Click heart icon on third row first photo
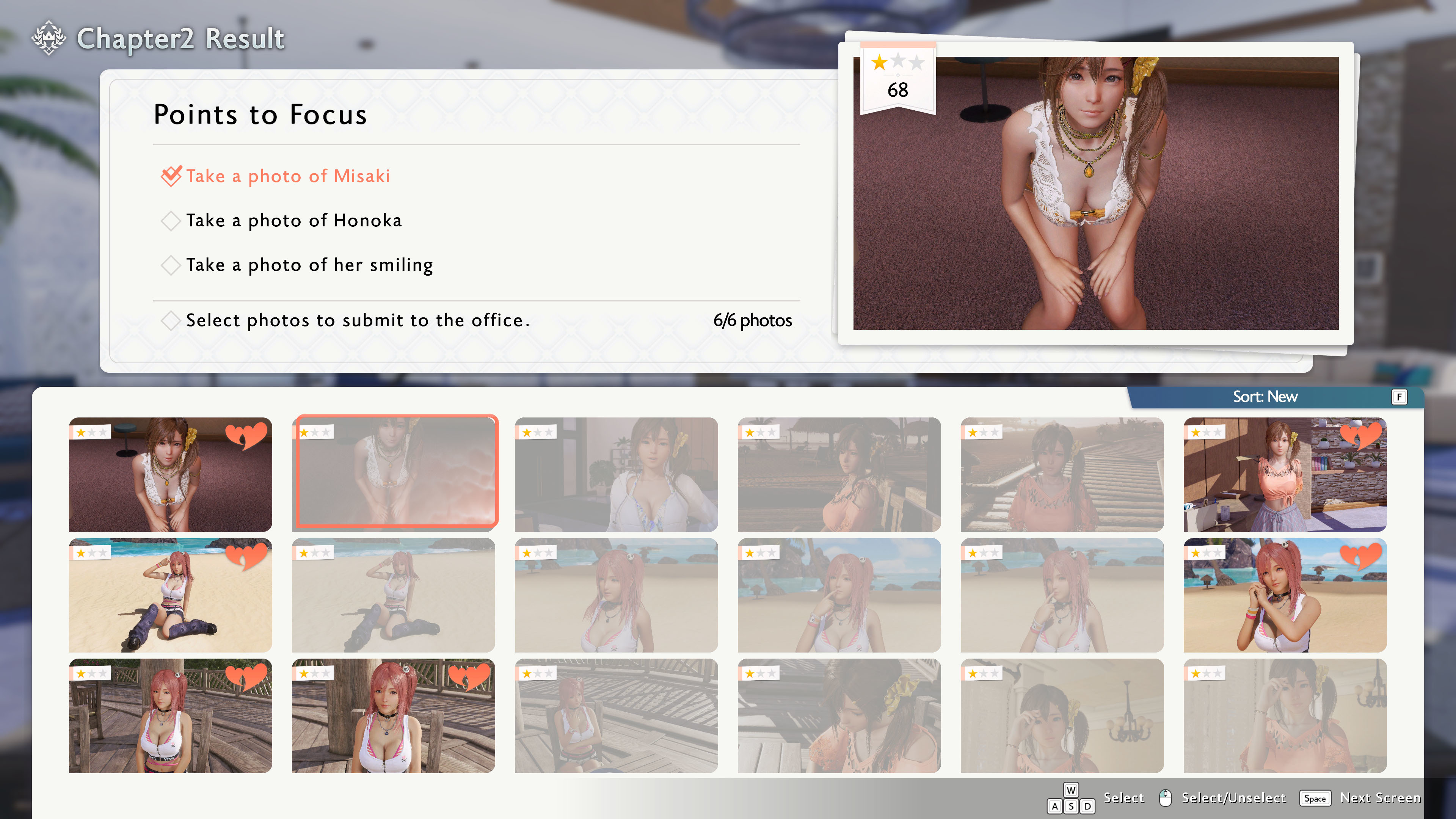1456x819 pixels. click(246, 676)
